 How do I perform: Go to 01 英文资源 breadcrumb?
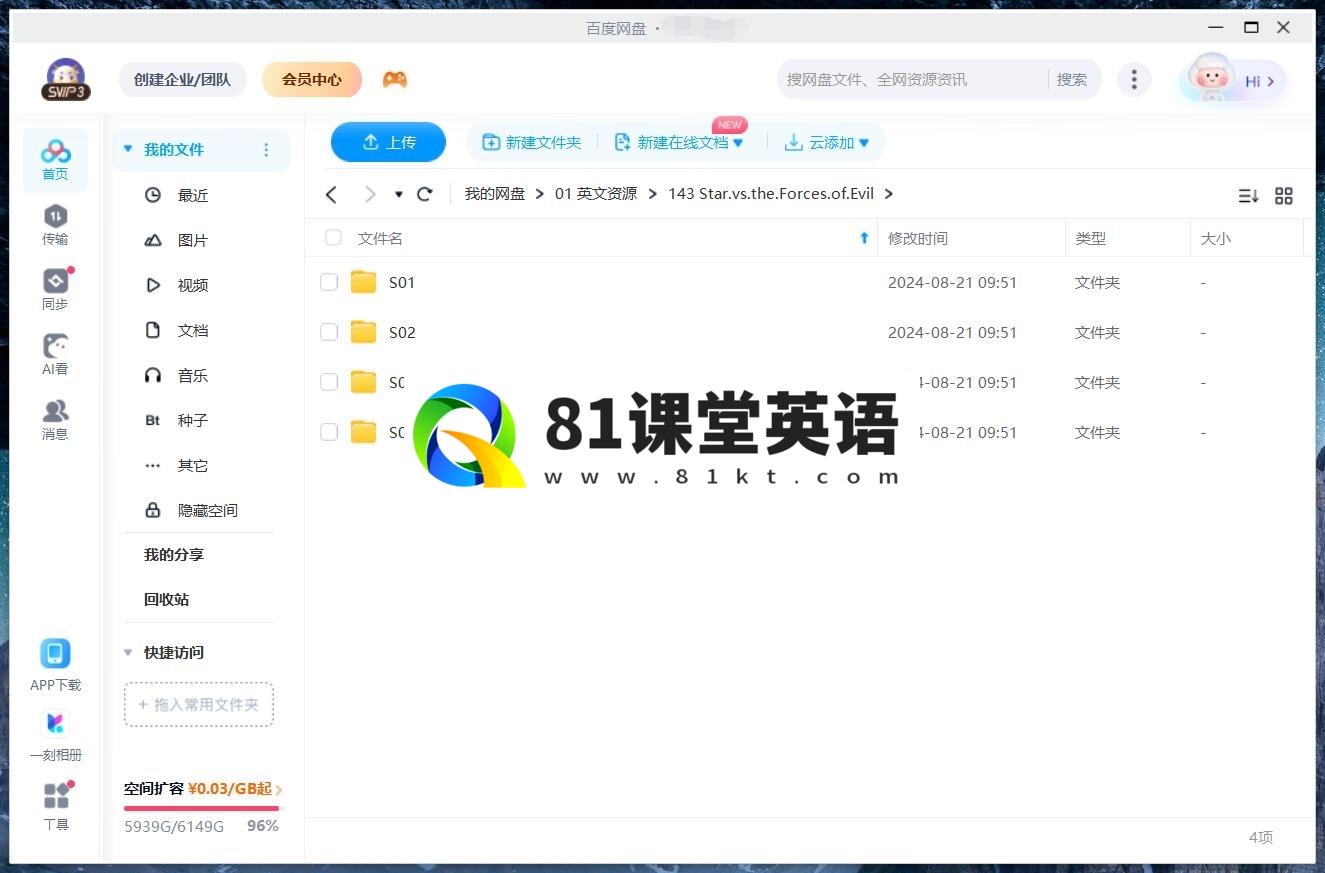click(x=596, y=194)
